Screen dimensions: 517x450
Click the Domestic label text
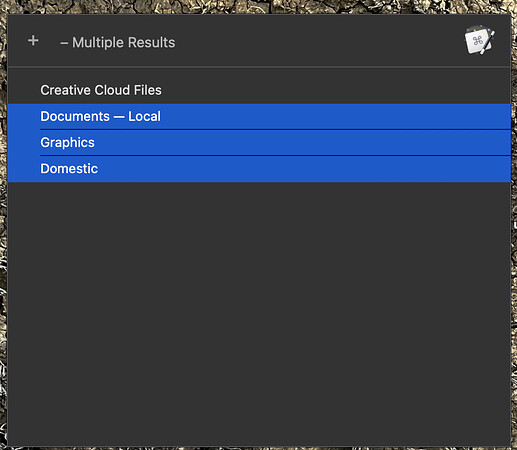pyautogui.click(x=69, y=169)
